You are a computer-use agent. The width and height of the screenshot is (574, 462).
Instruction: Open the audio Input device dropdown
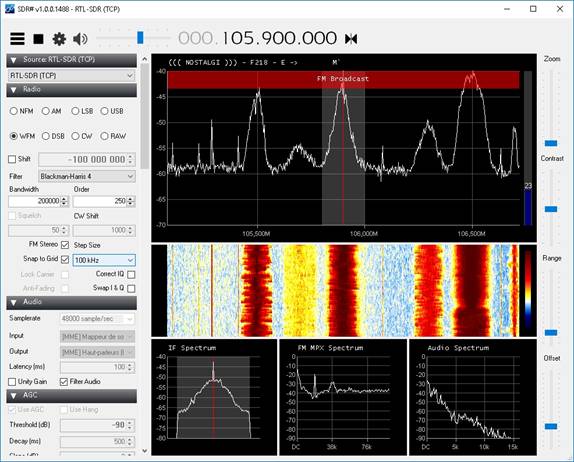pos(97,336)
